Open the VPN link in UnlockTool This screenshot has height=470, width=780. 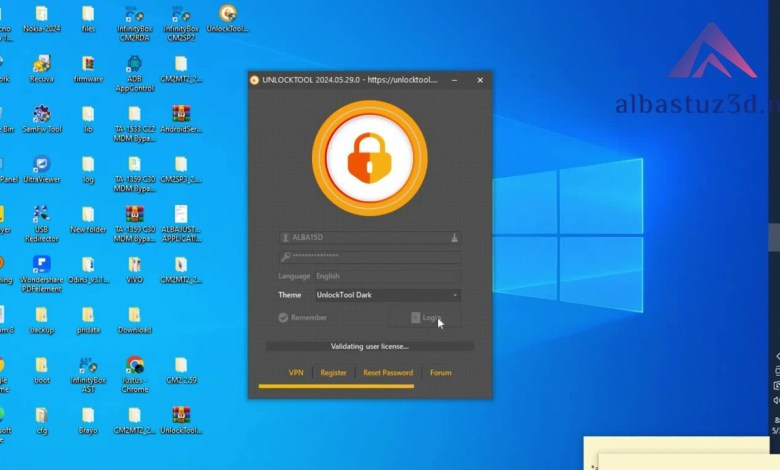pos(296,373)
